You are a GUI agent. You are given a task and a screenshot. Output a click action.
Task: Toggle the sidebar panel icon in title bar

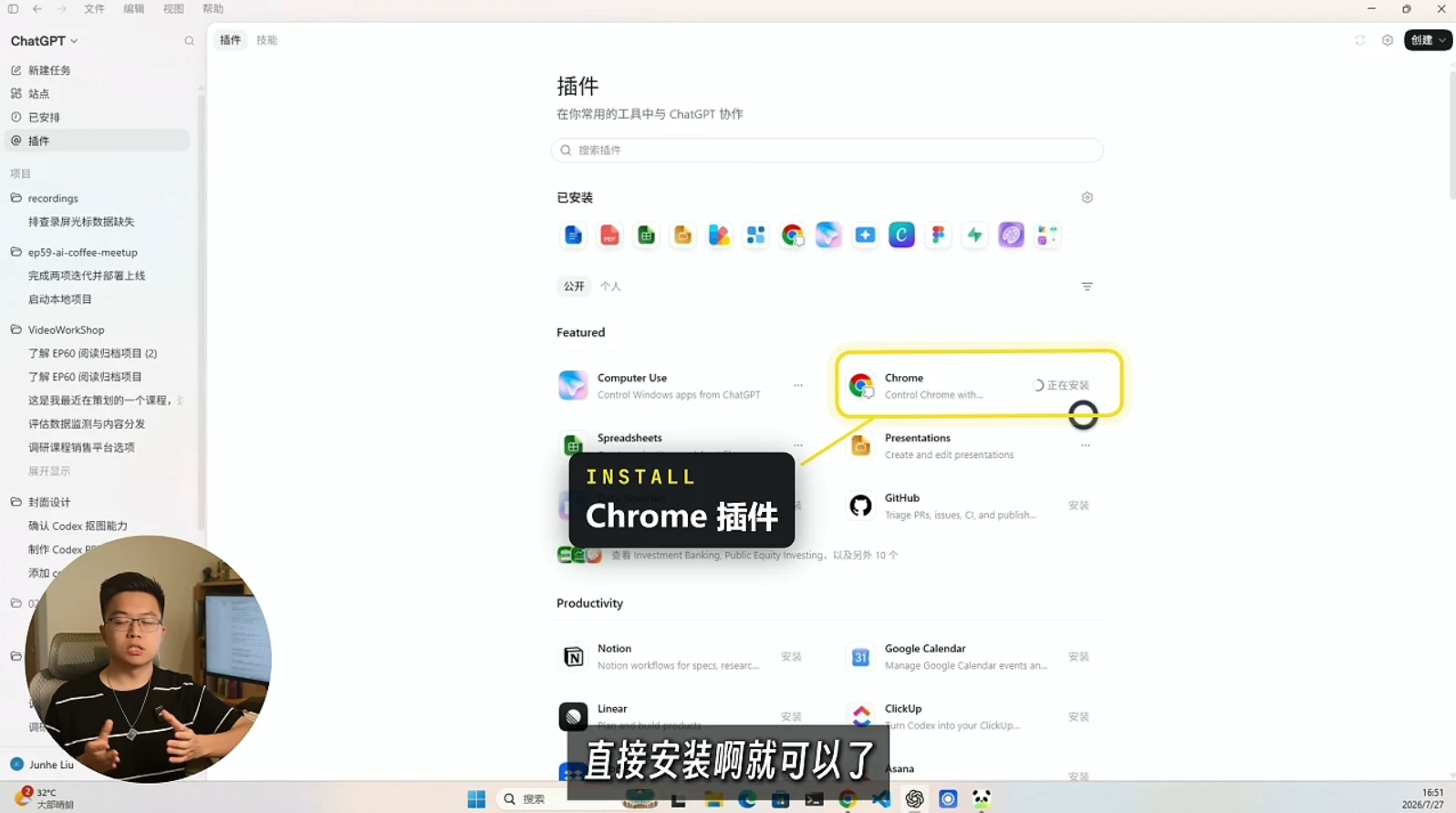(13, 9)
